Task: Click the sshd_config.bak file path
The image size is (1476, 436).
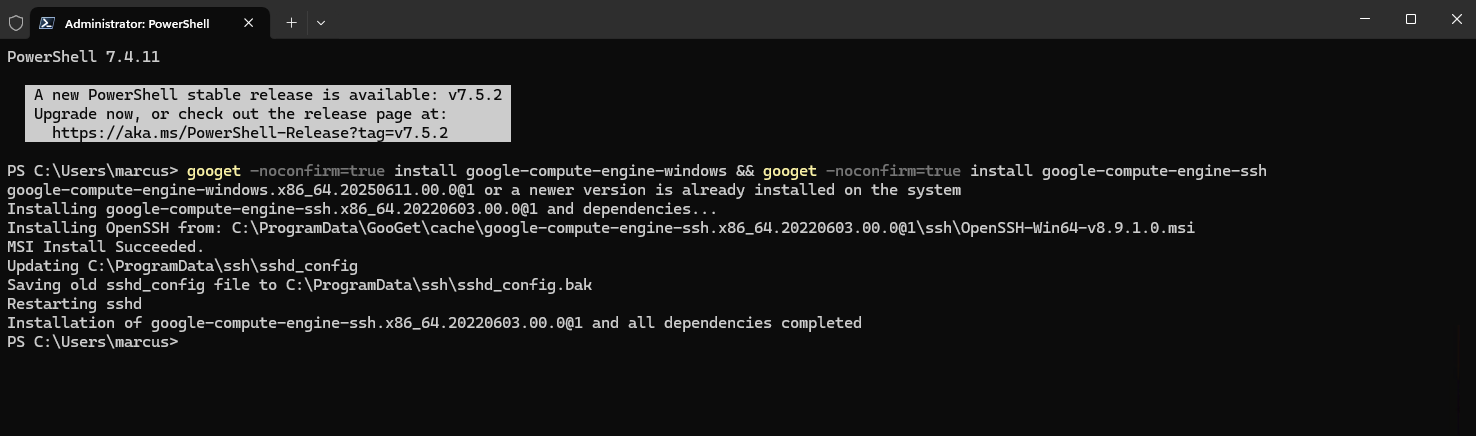Action: 438,285
